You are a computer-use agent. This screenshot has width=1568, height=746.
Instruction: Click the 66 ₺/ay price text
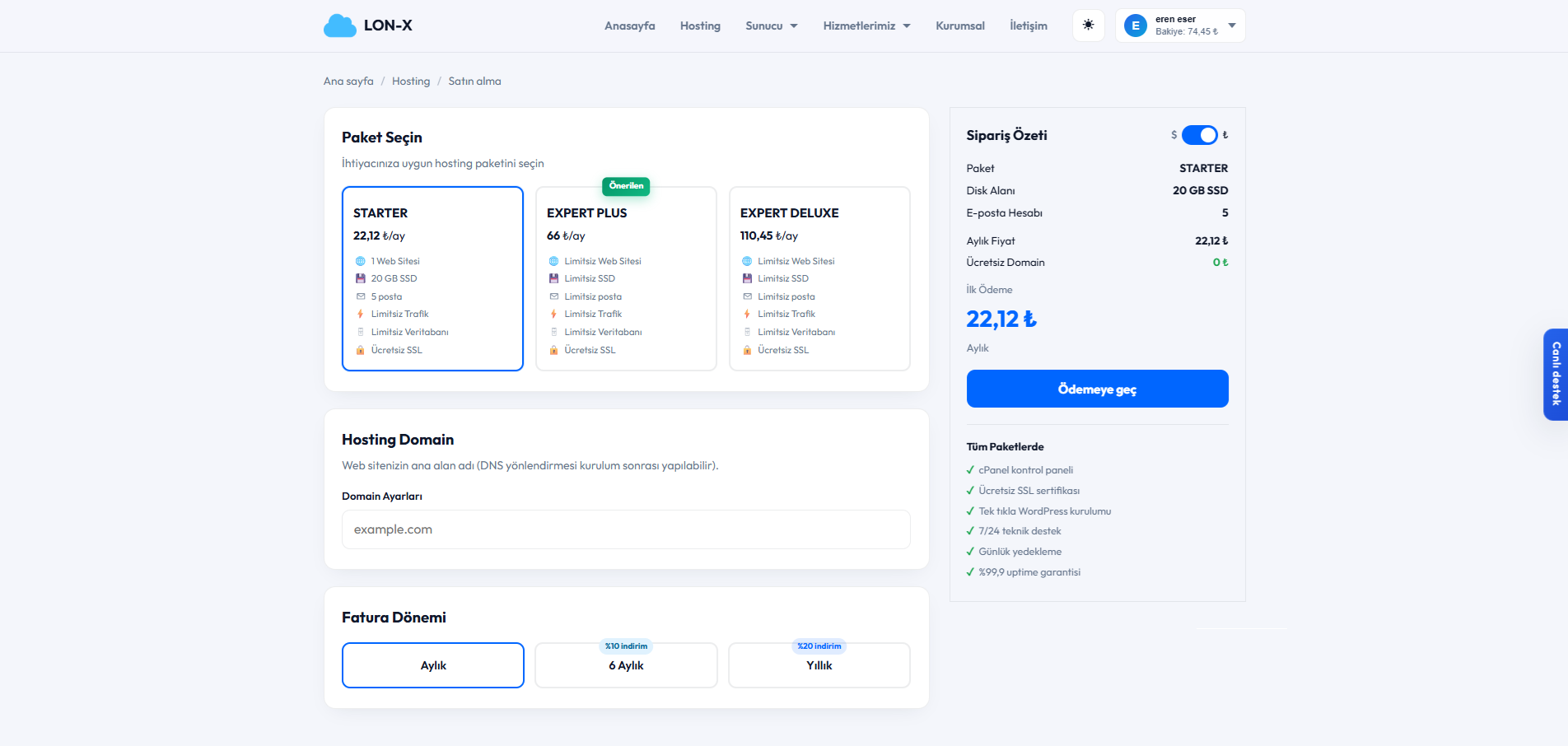coord(566,235)
